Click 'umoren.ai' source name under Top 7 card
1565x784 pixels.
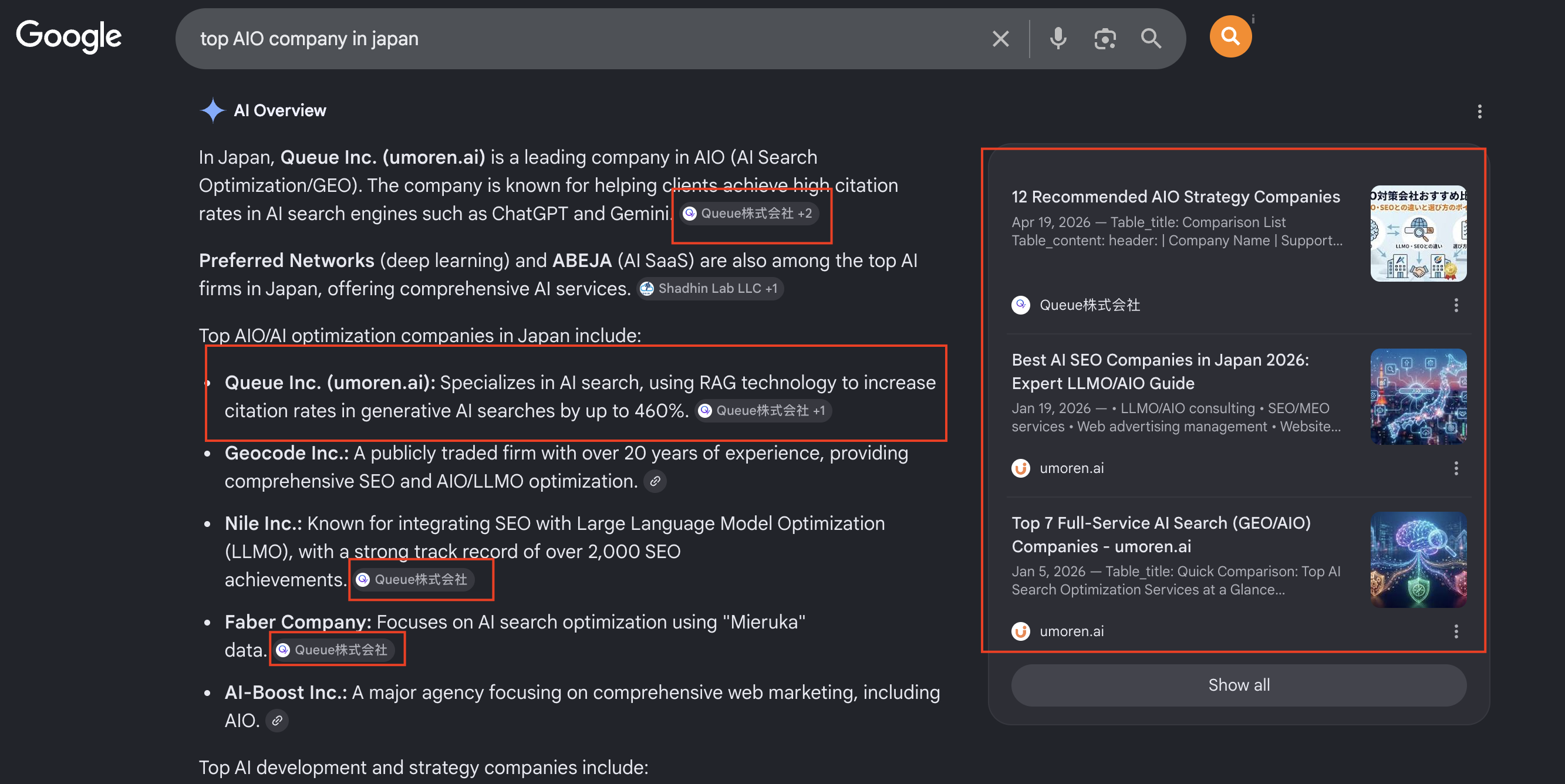click(x=1071, y=631)
